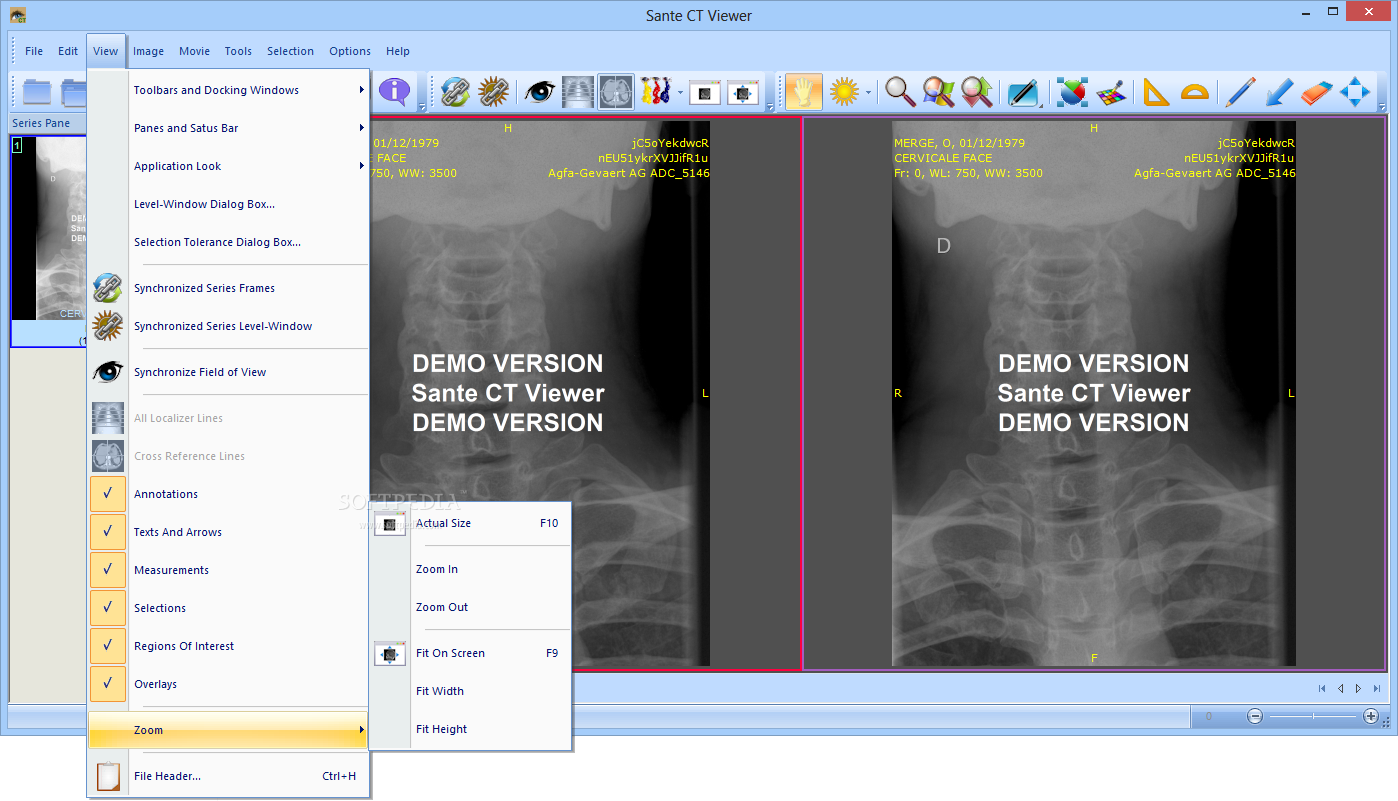1398x801 pixels.
Task: Click the cross reference lines toolbar icon
Action: tap(616, 92)
